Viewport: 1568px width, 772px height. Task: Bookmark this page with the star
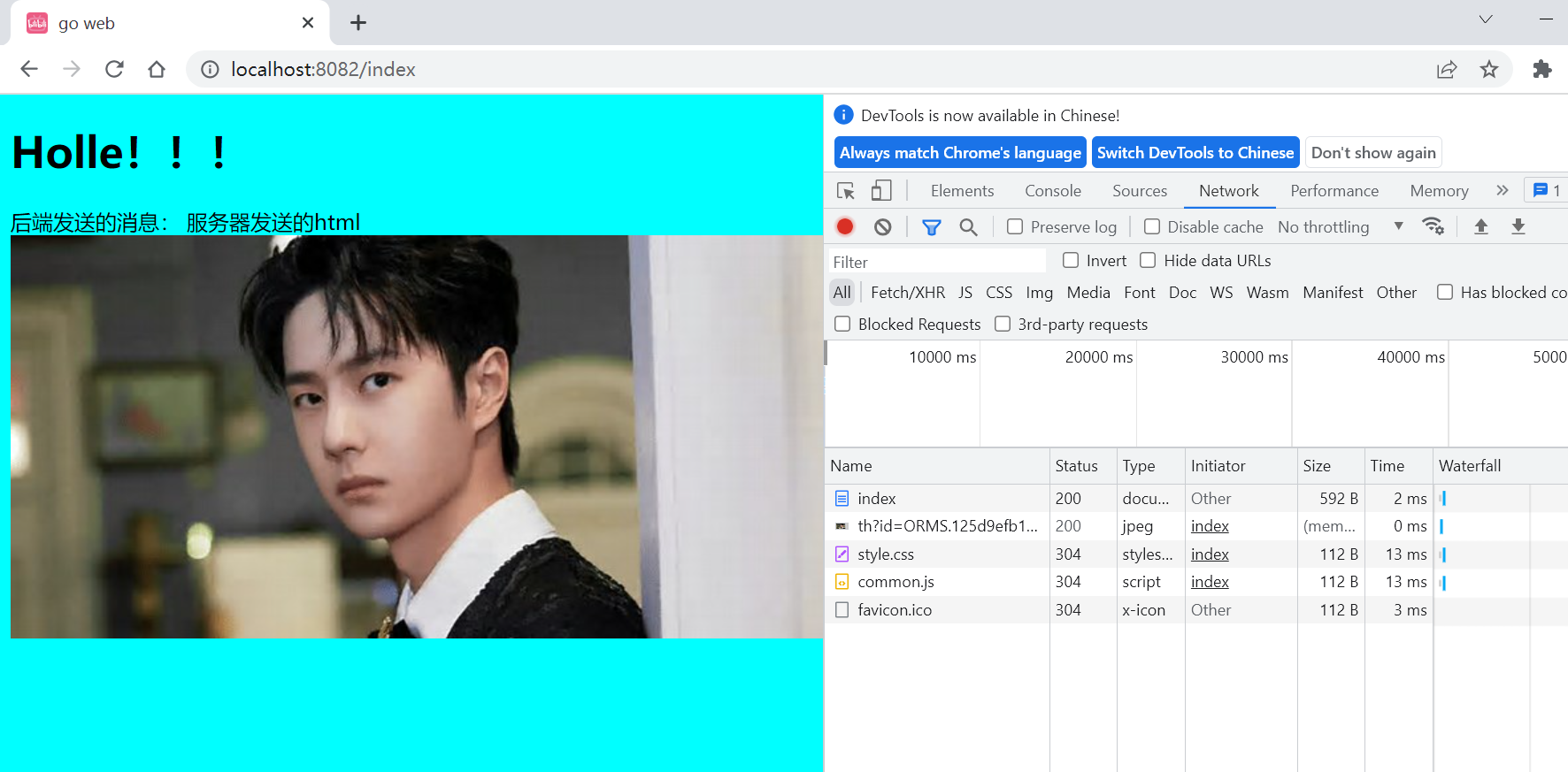1489,69
